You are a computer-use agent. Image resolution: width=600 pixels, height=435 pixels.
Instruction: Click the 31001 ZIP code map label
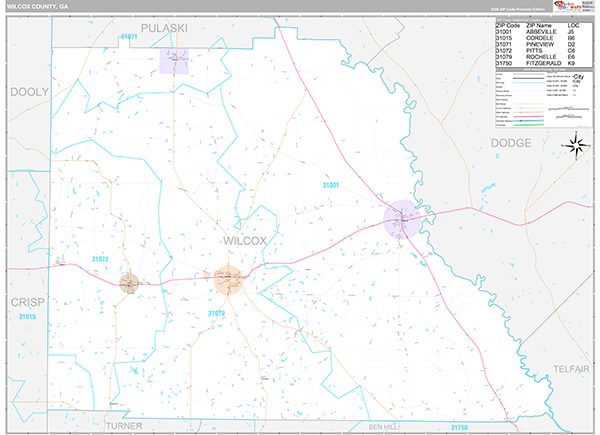(x=331, y=185)
